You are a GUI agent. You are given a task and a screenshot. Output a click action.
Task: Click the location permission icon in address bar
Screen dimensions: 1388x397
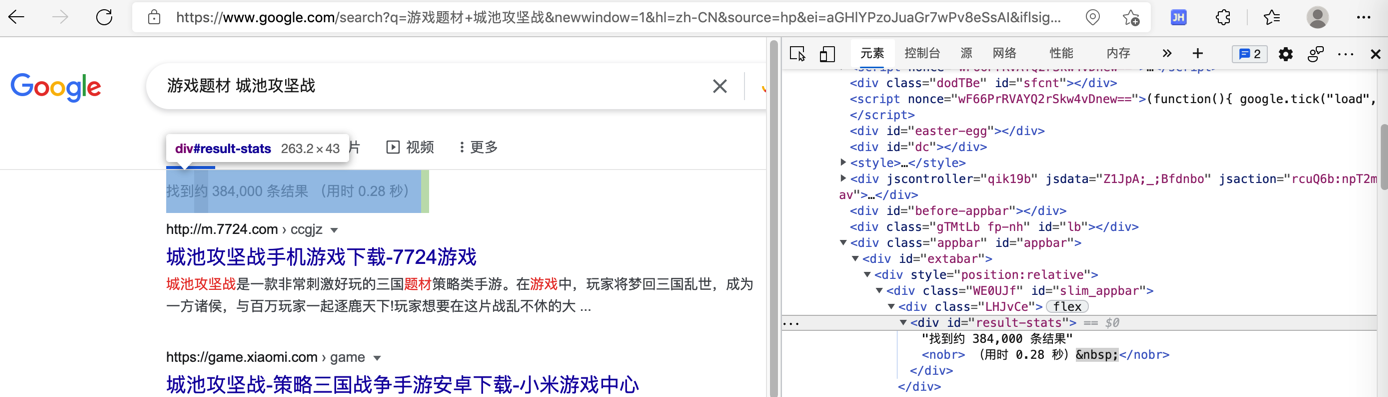click(1093, 18)
